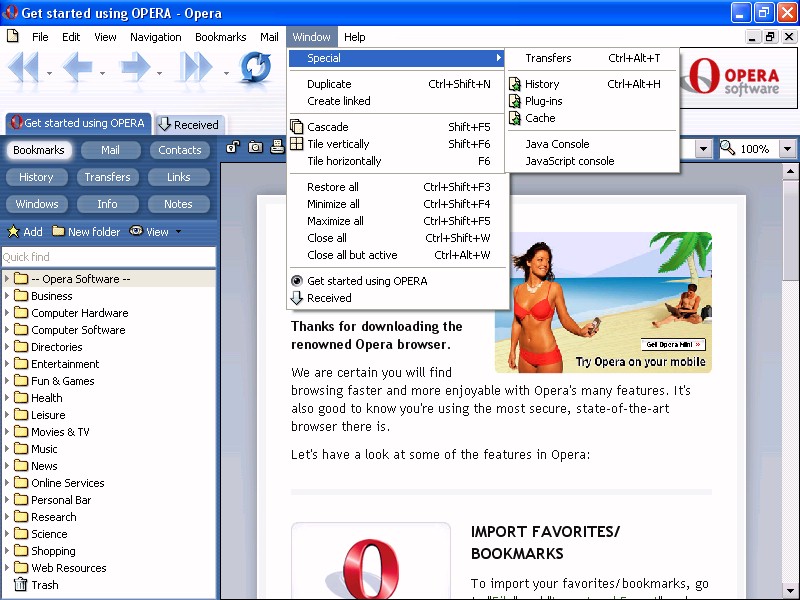This screenshot has height=600, width=800.
Task: Choose Tile vertically from the Window menu
Action: (x=338, y=144)
